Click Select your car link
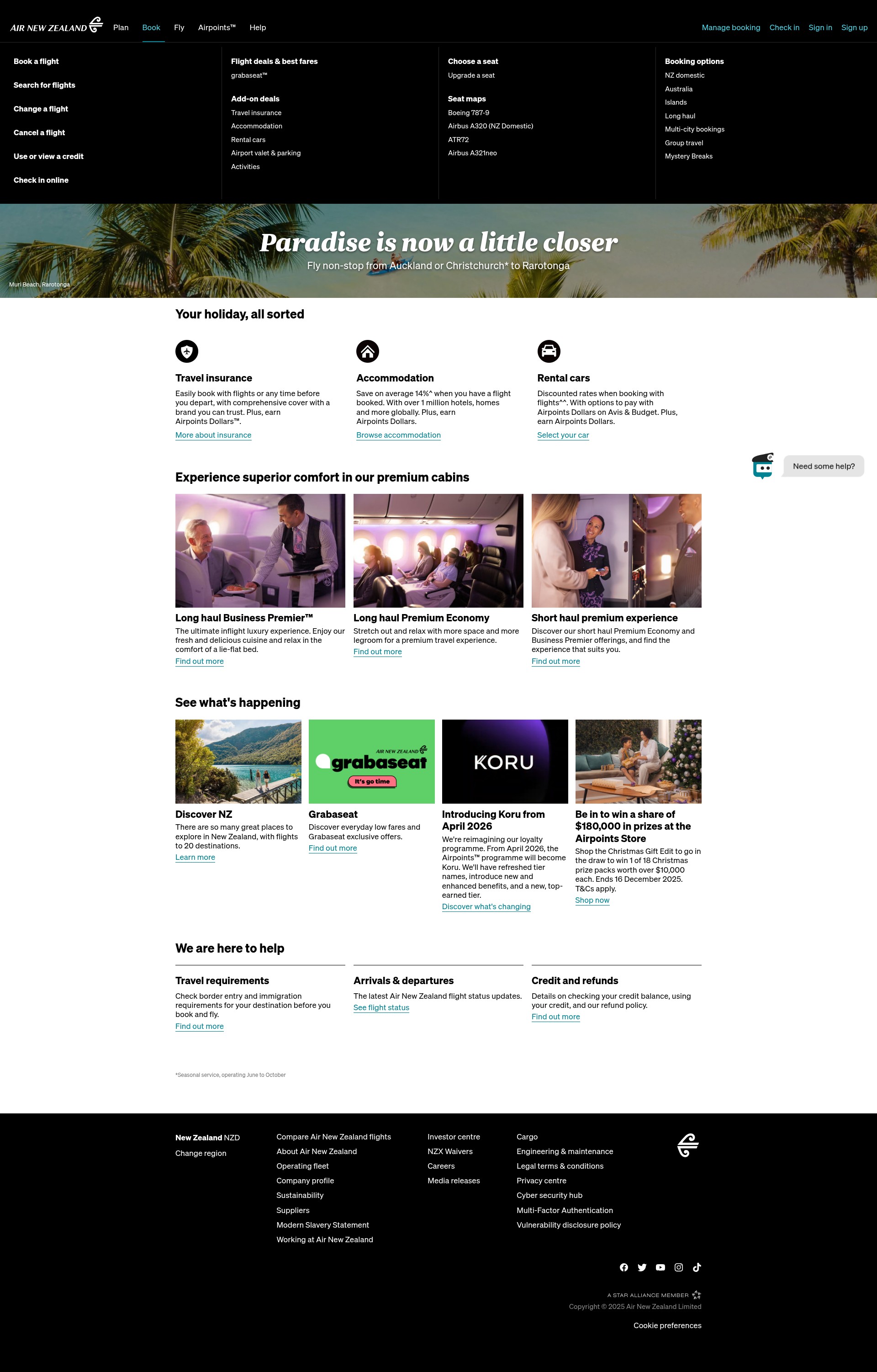The height and width of the screenshot is (1372, 877). (x=563, y=435)
